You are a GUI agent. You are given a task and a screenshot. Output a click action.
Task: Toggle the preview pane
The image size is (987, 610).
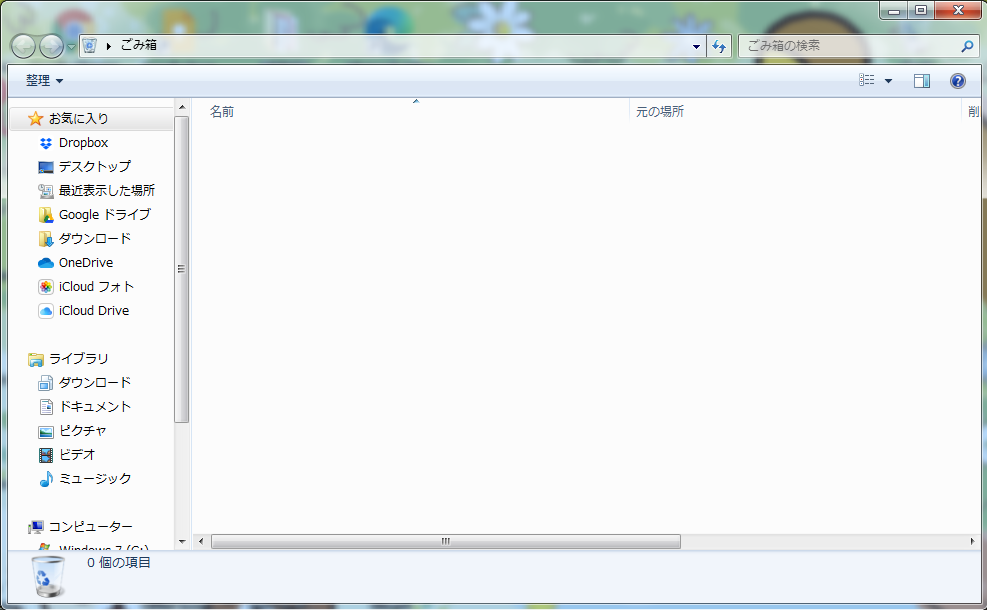tap(921, 80)
